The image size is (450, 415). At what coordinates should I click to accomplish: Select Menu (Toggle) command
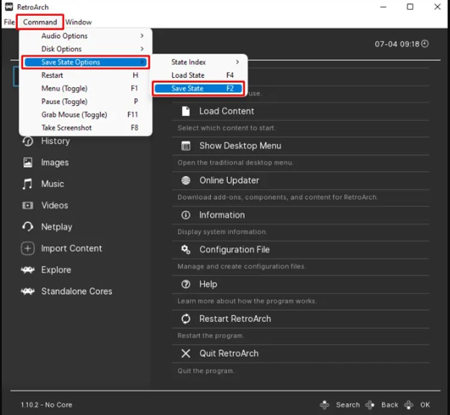[86, 88]
